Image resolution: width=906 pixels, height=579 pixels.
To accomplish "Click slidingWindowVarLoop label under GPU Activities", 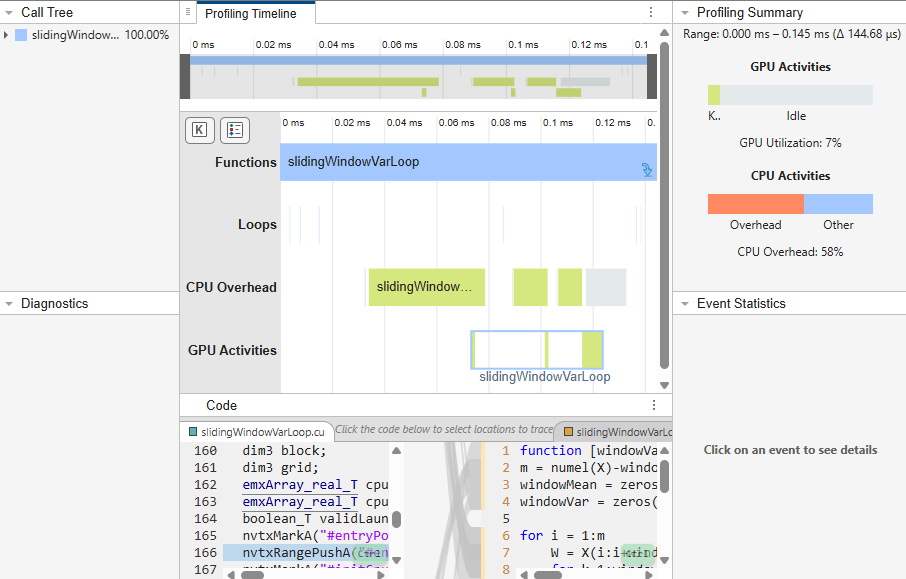I will coord(544,377).
